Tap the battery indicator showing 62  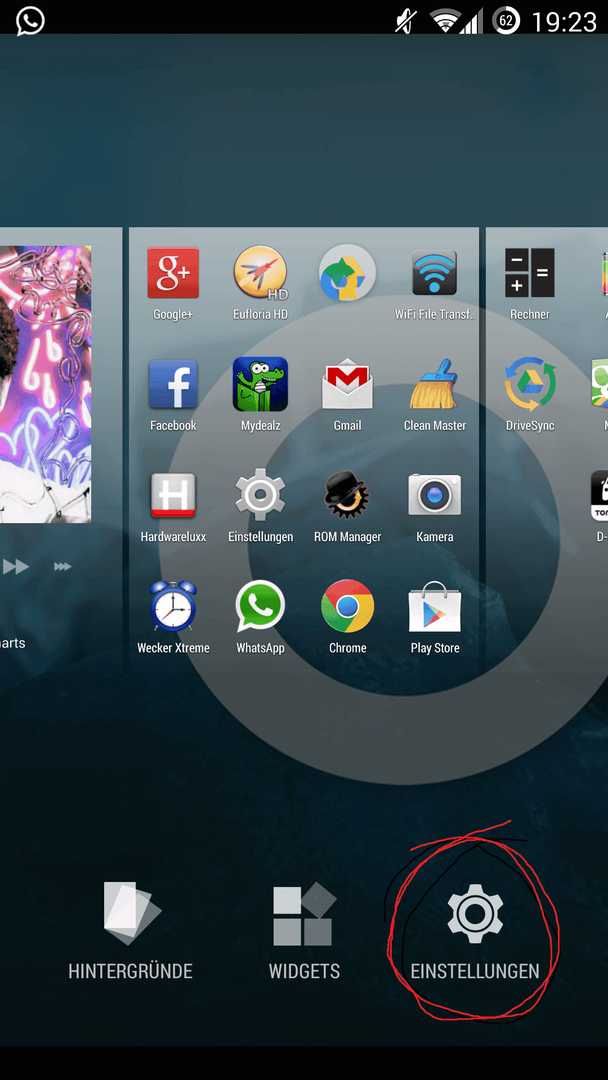(x=506, y=21)
